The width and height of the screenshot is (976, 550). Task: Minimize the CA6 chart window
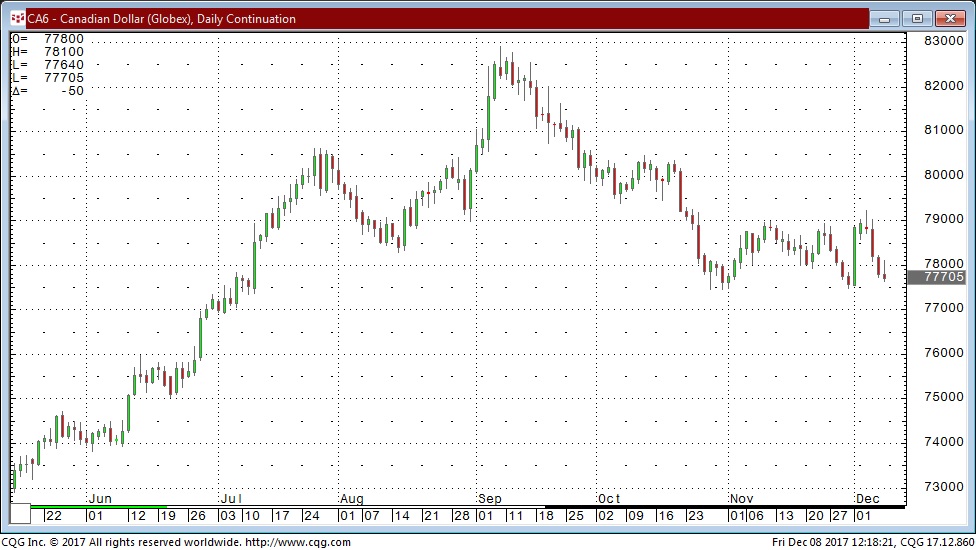click(884, 19)
